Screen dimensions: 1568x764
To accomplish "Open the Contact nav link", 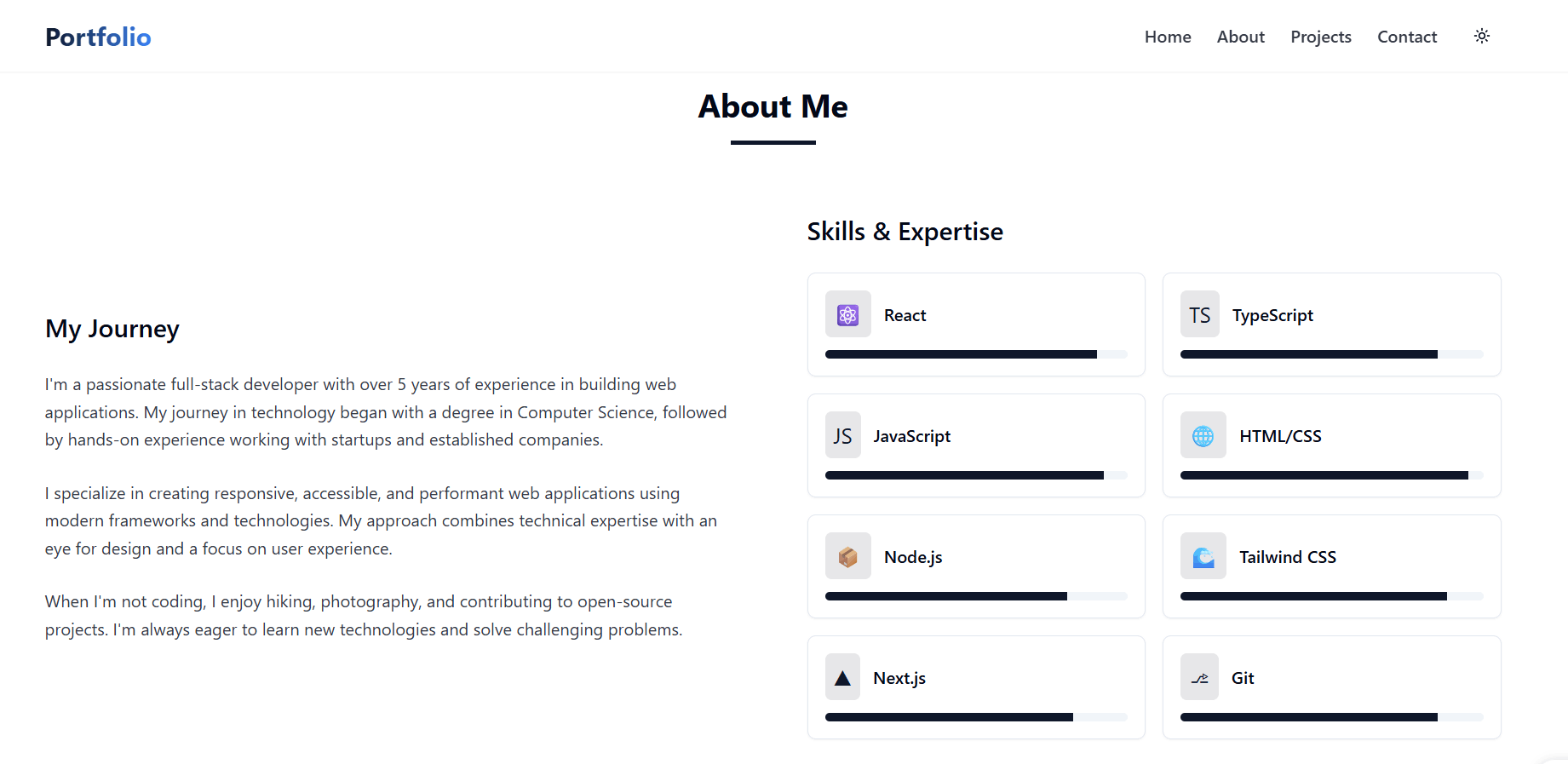I will pos(1407,37).
